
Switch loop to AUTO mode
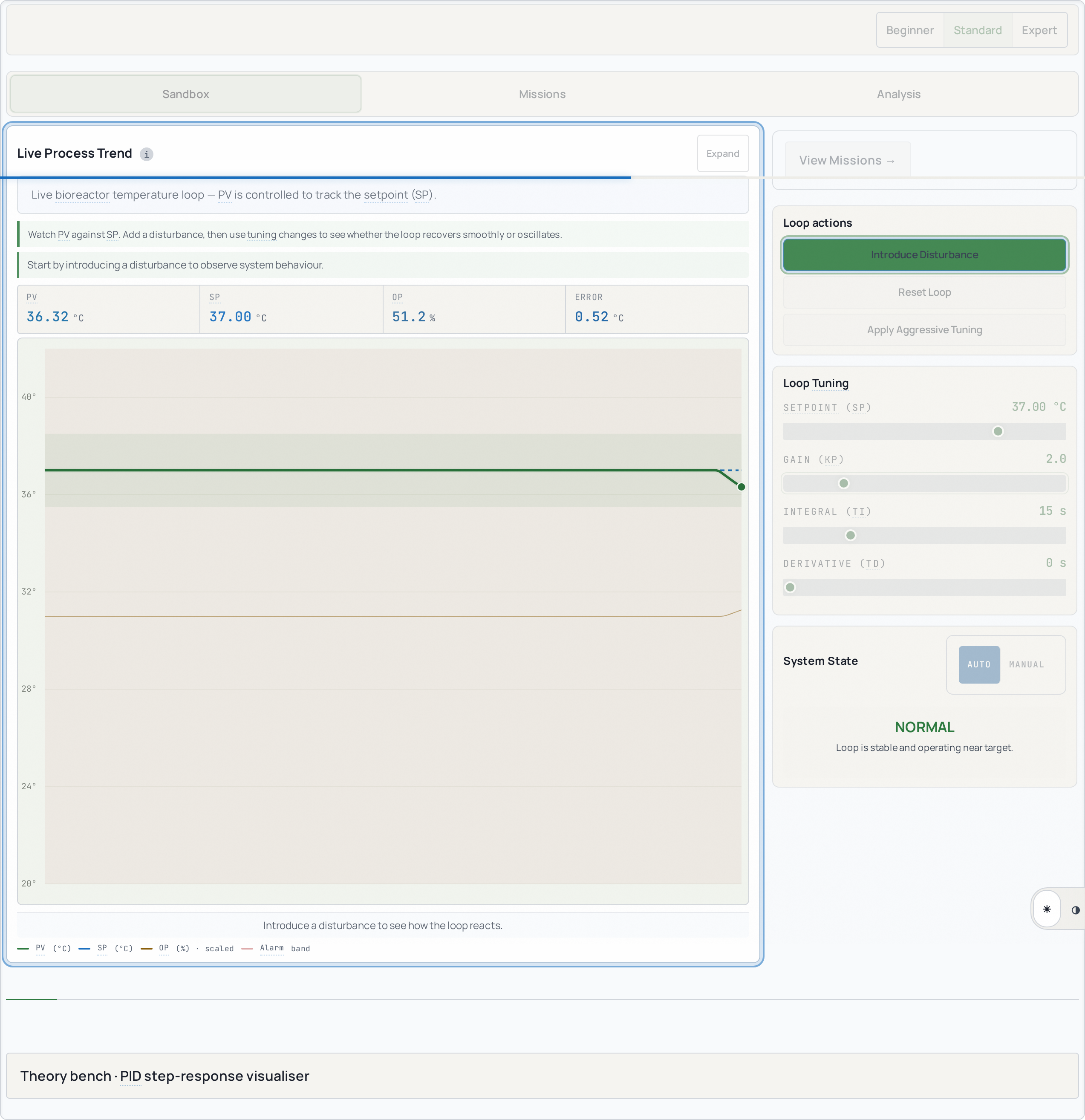[x=979, y=664]
